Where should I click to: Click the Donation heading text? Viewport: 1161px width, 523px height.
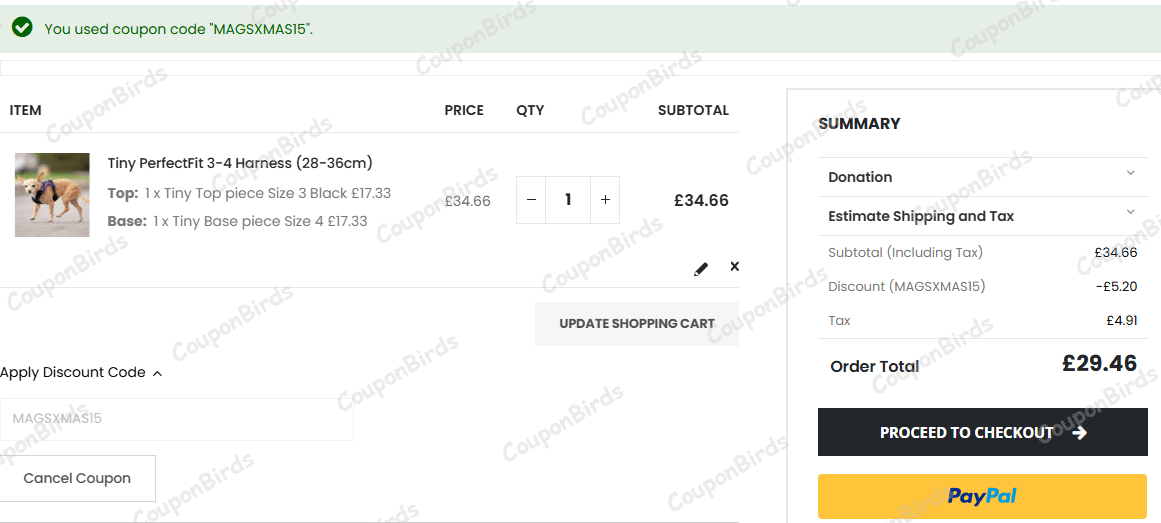pos(860,177)
